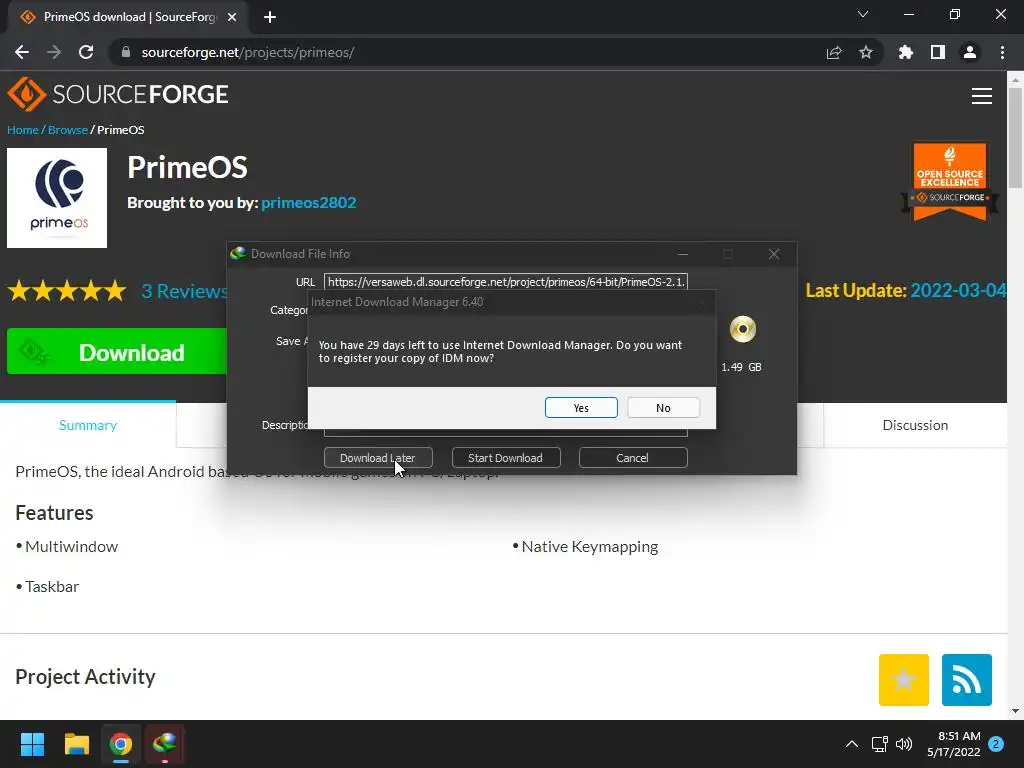
Task: Open File Explorer from taskbar
Action: (76, 744)
